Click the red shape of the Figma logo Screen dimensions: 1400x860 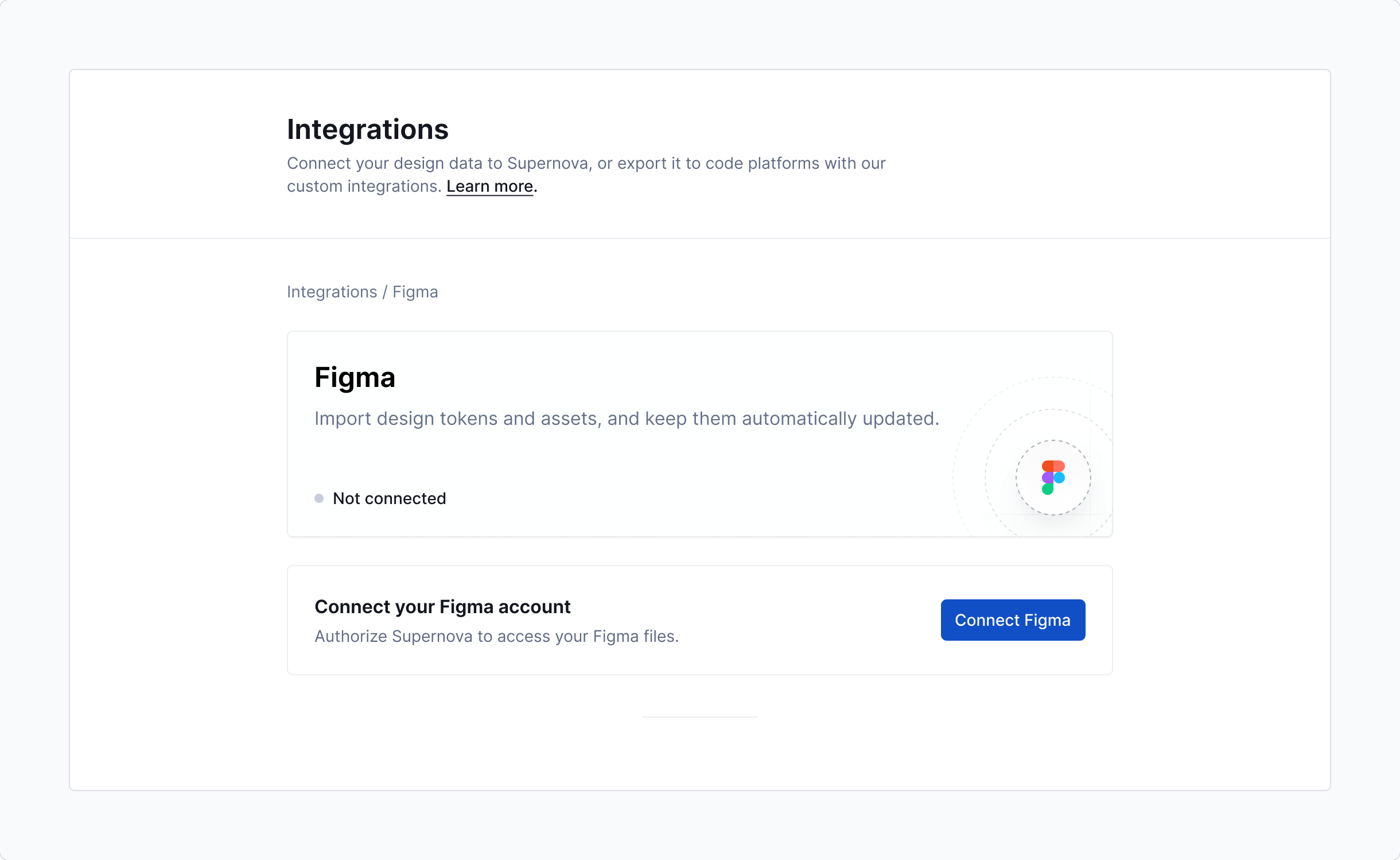(x=1048, y=466)
